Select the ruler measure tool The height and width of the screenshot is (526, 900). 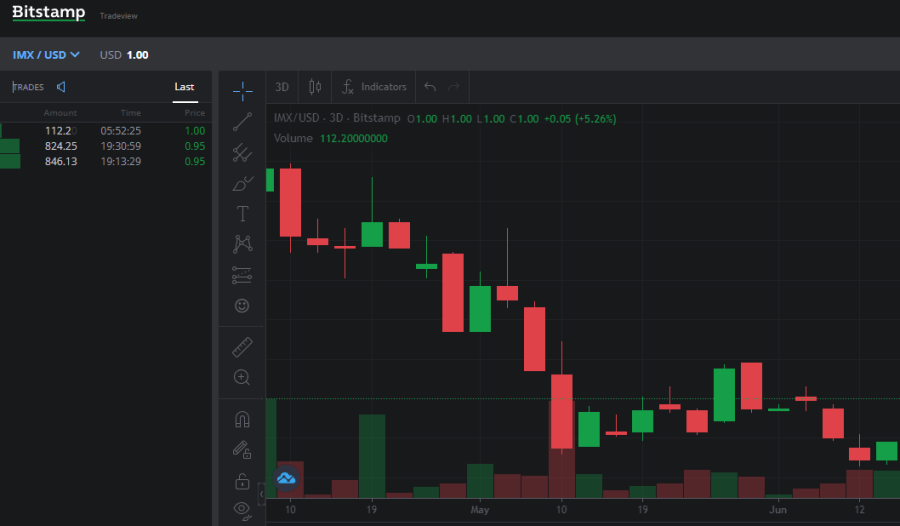[x=242, y=347]
